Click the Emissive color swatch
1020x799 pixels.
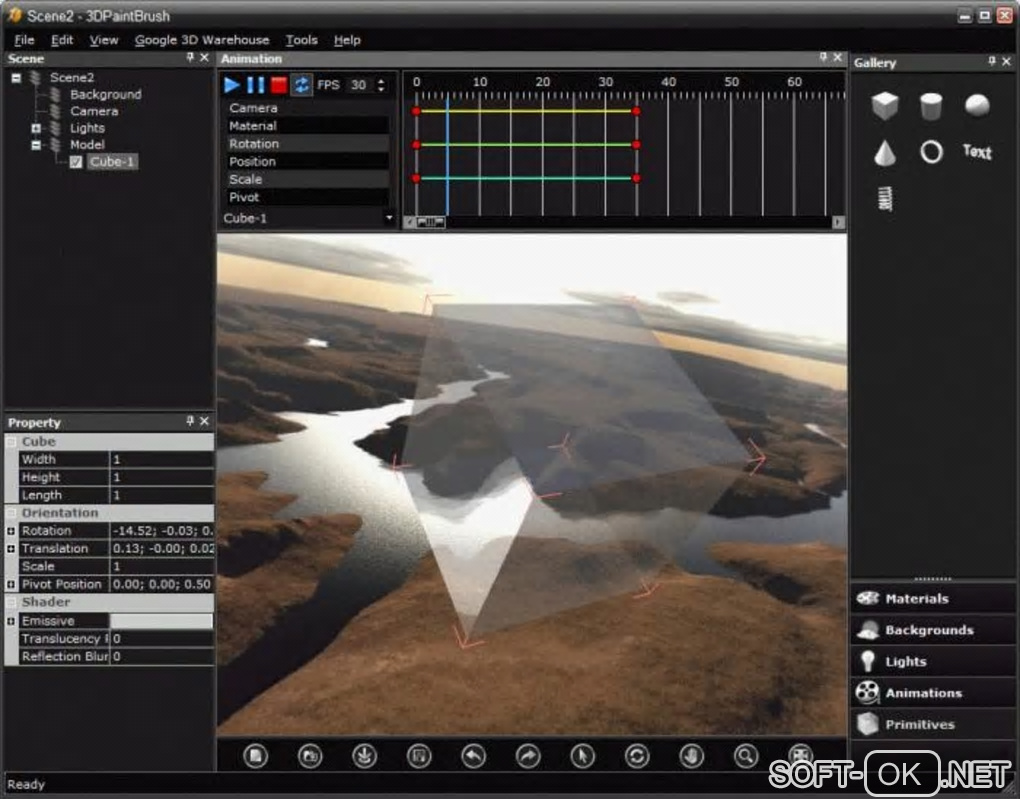coord(161,621)
